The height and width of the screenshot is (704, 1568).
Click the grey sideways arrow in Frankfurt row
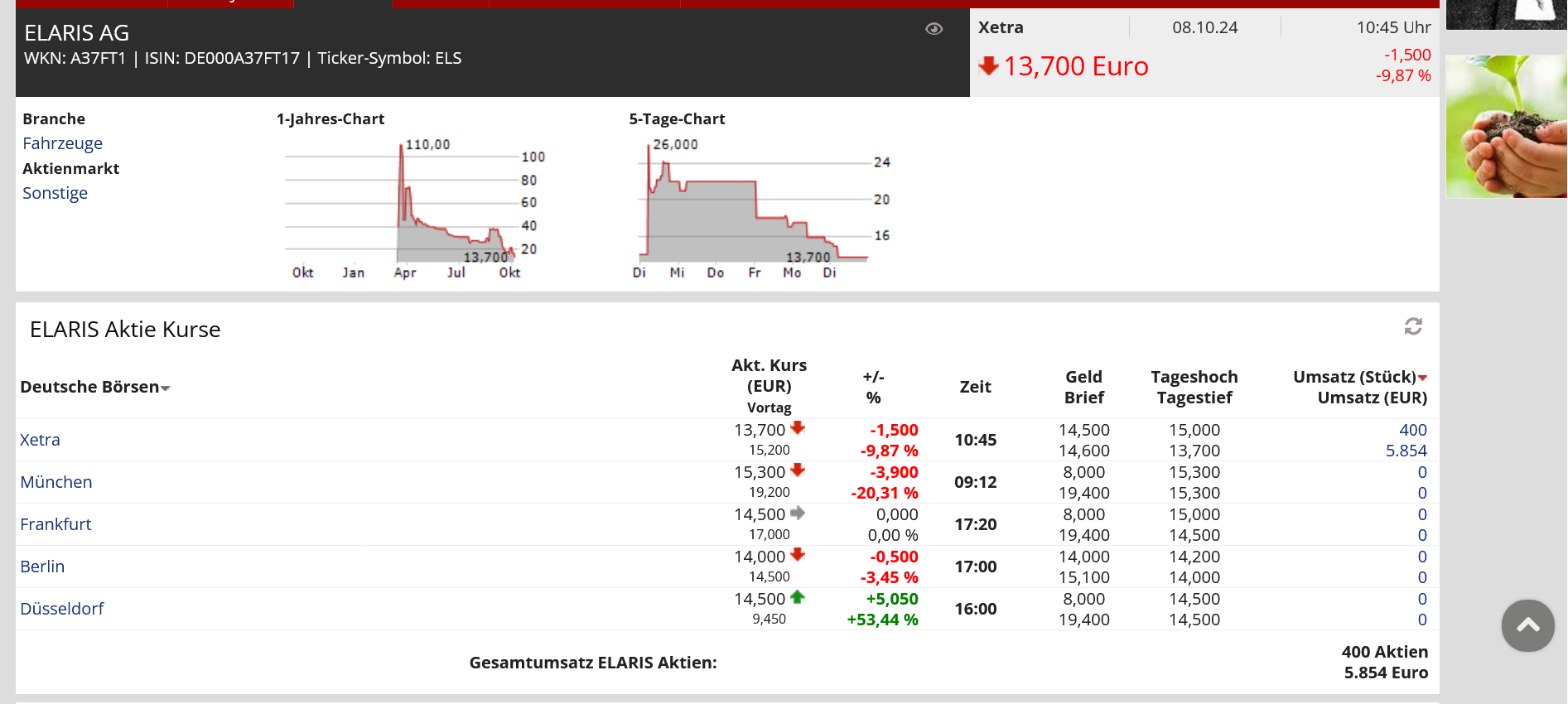pos(798,514)
